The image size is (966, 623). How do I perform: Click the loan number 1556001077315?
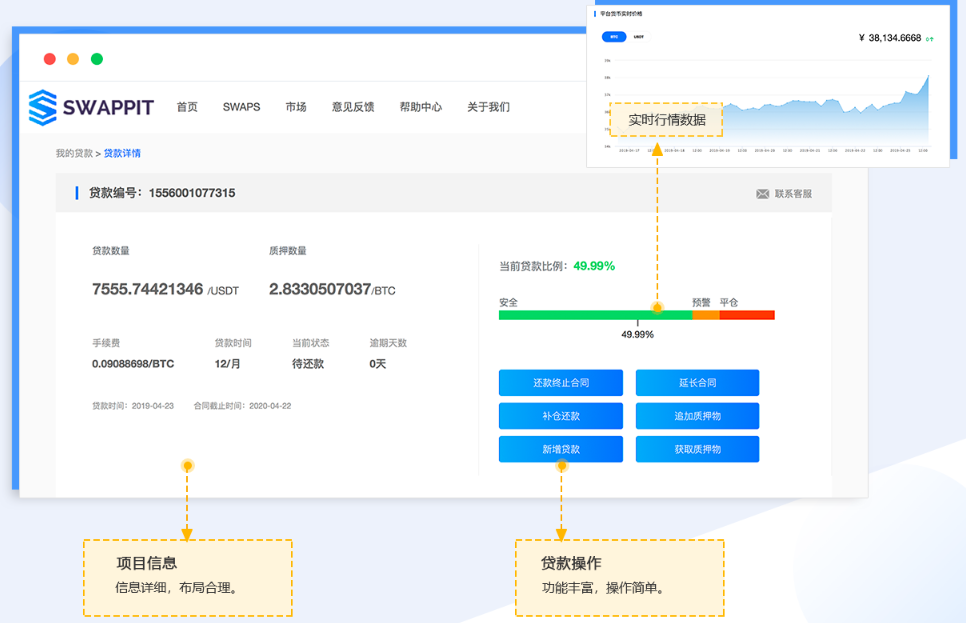[192, 193]
